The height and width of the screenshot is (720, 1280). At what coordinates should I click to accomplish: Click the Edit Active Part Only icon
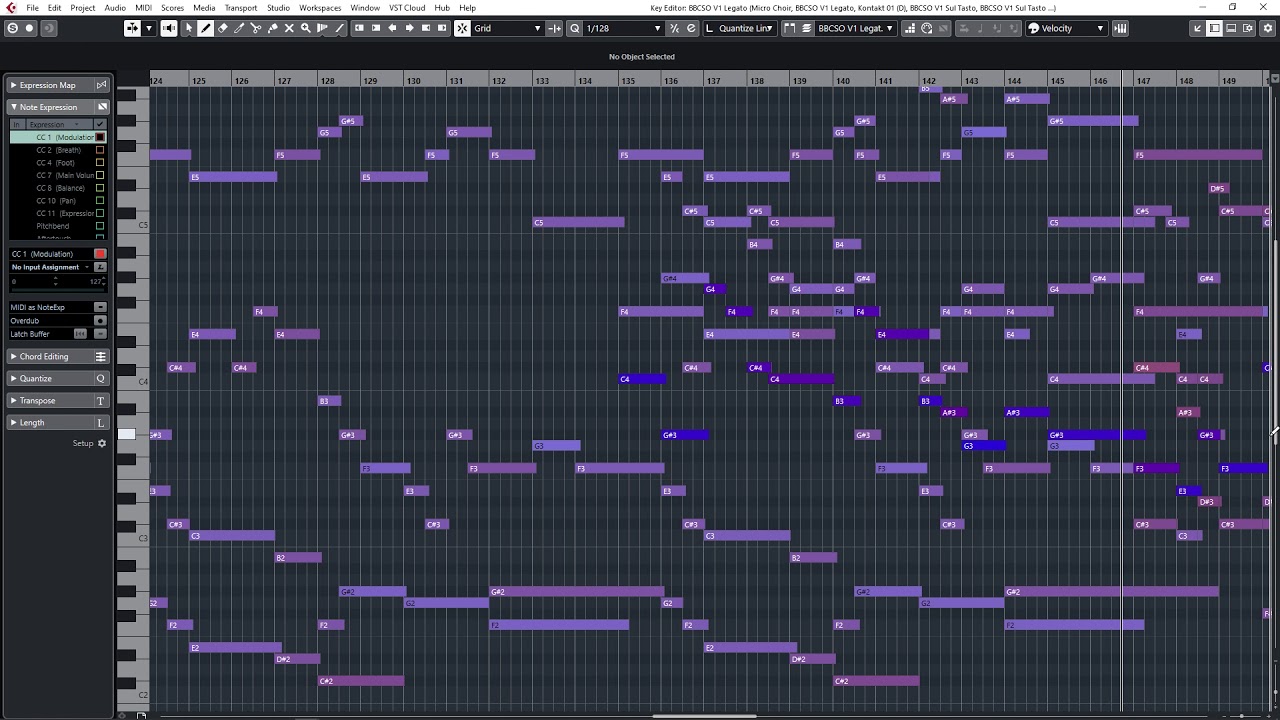point(807,28)
